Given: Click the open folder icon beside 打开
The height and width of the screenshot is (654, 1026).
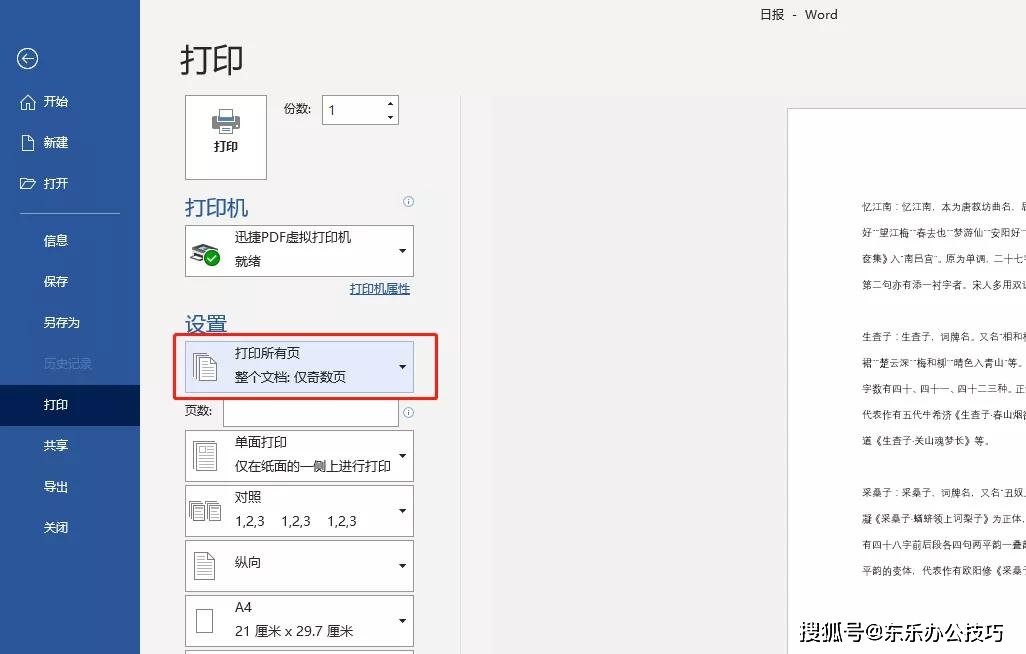Looking at the screenshot, I should pos(27,183).
